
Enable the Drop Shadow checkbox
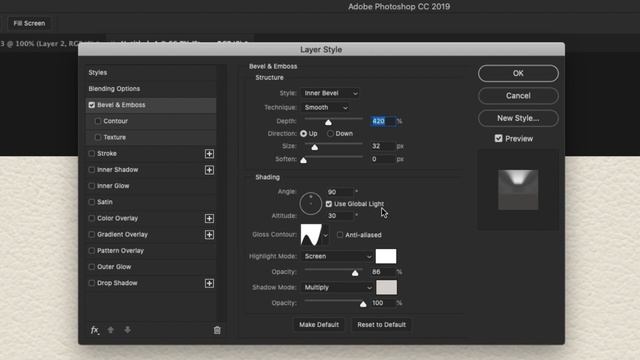tap(91, 283)
